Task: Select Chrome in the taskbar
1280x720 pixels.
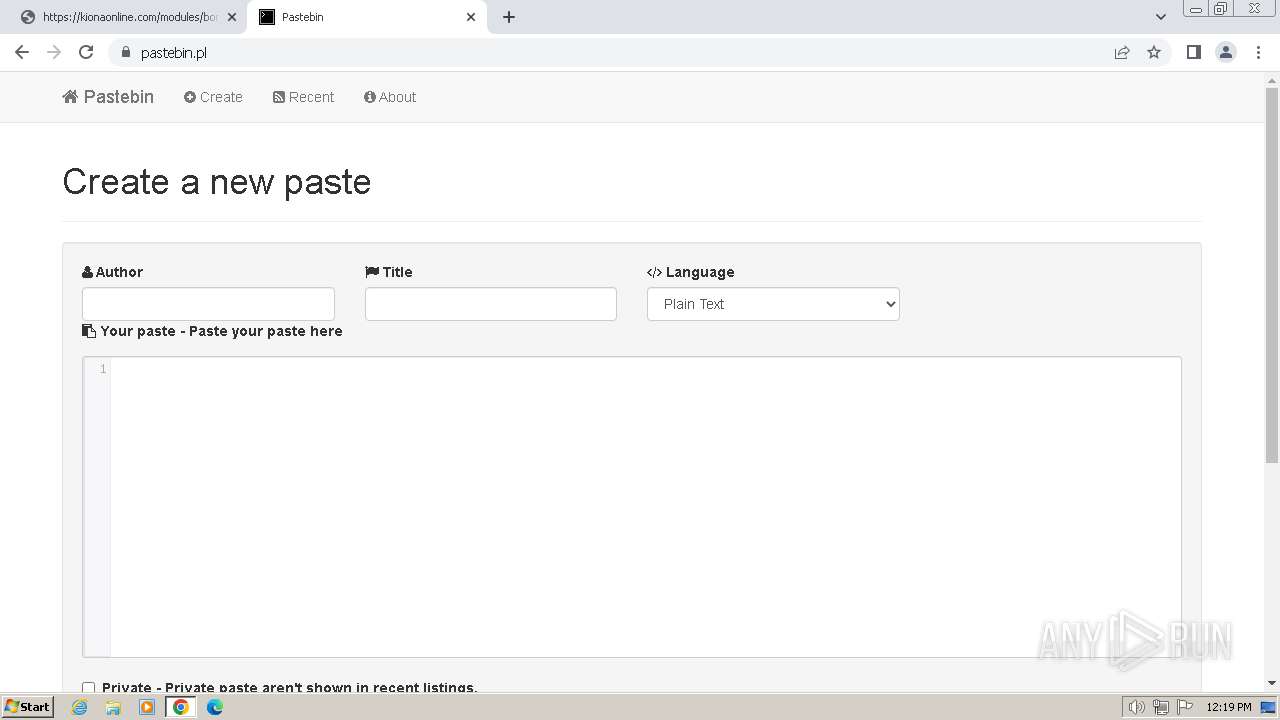Action: 180,707
